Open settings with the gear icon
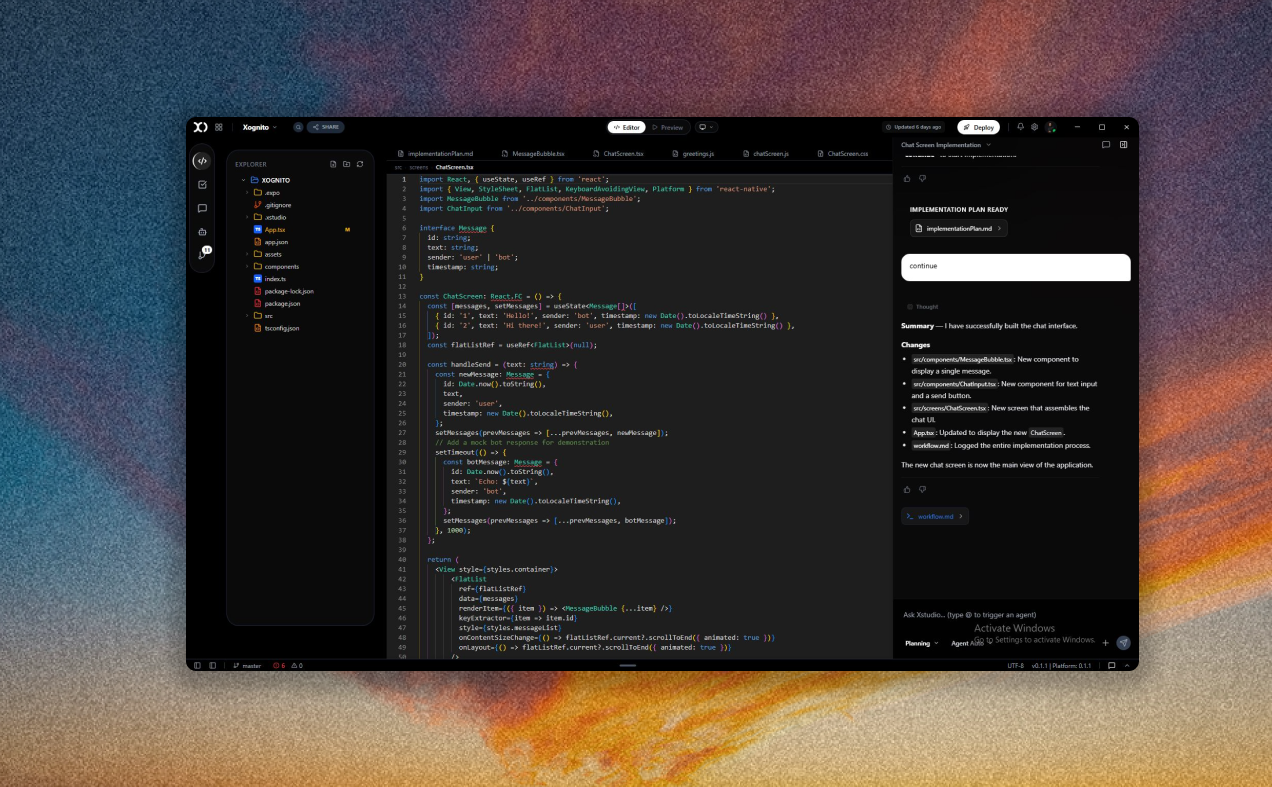The width and height of the screenshot is (1272, 787). pyautogui.click(x=1034, y=127)
